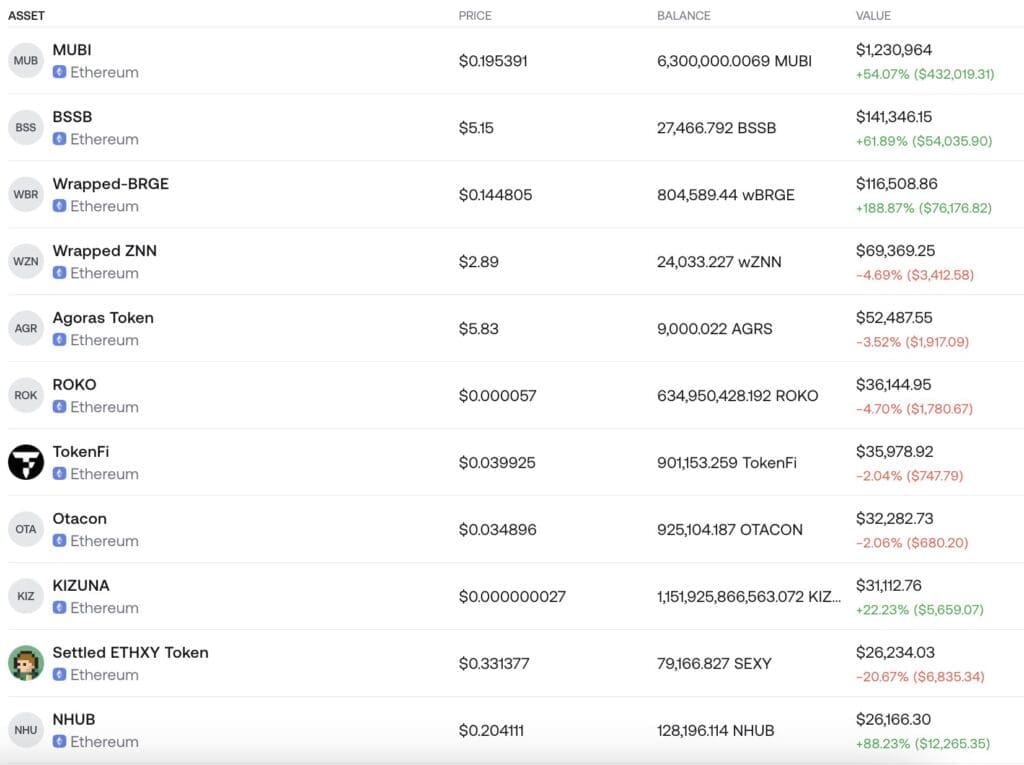This screenshot has height=765, width=1024.
Task: Click the KIZ token avatar icon
Action: (x=25, y=596)
